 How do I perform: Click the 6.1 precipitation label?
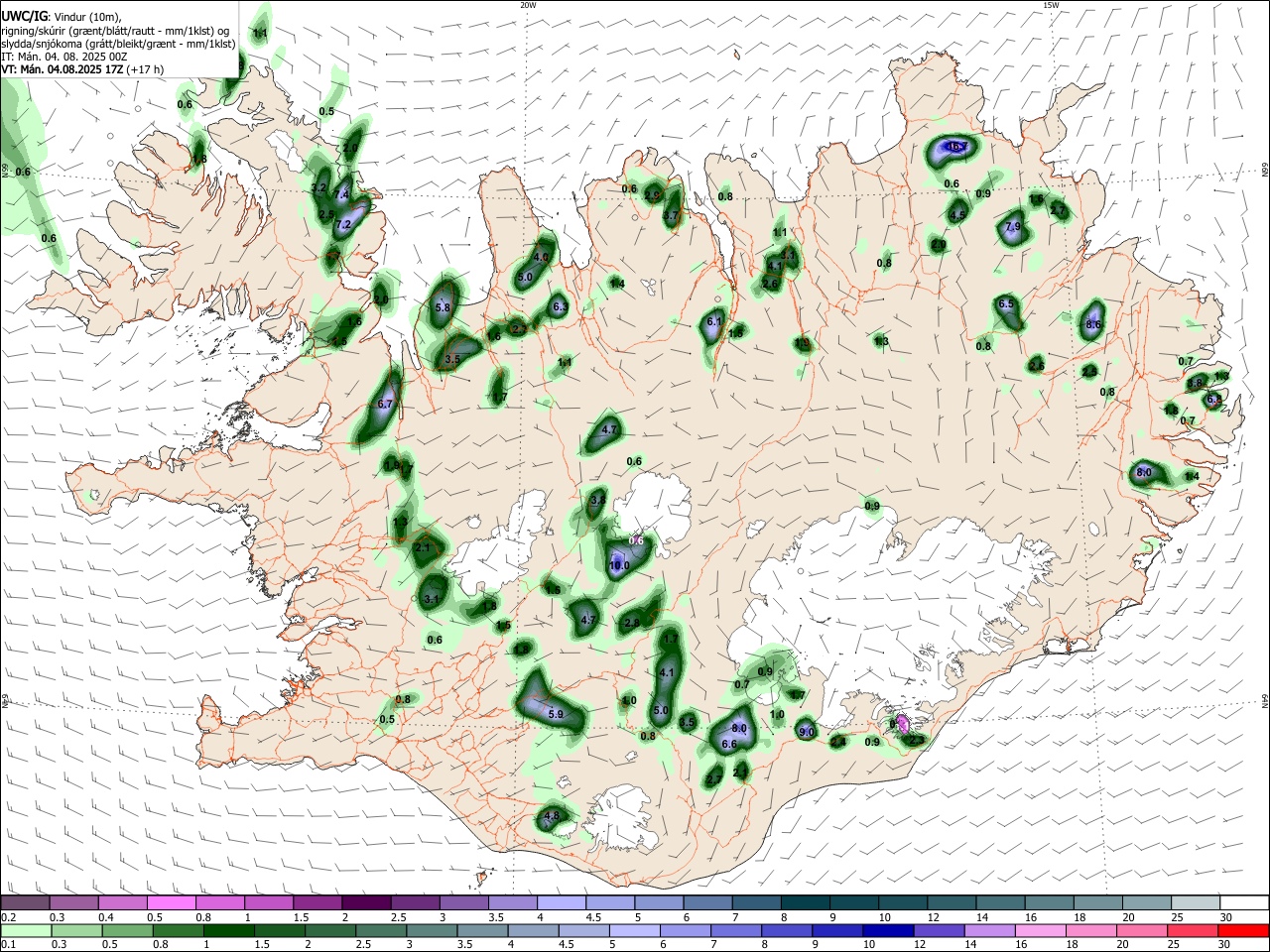tap(714, 322)
